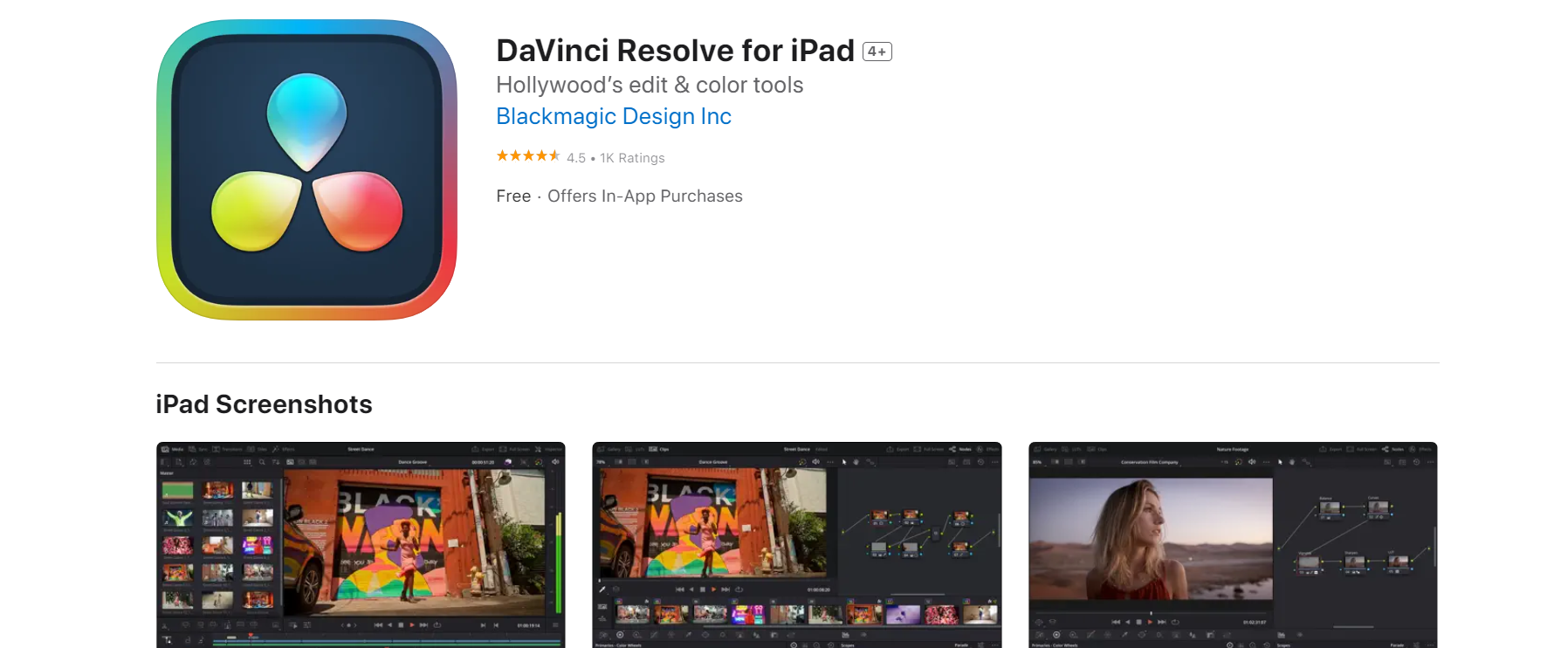The height and width of the screenshot is (648, 1568).
Task: Click the DaVinci Resolve app icon
Action: click(306, 169)
